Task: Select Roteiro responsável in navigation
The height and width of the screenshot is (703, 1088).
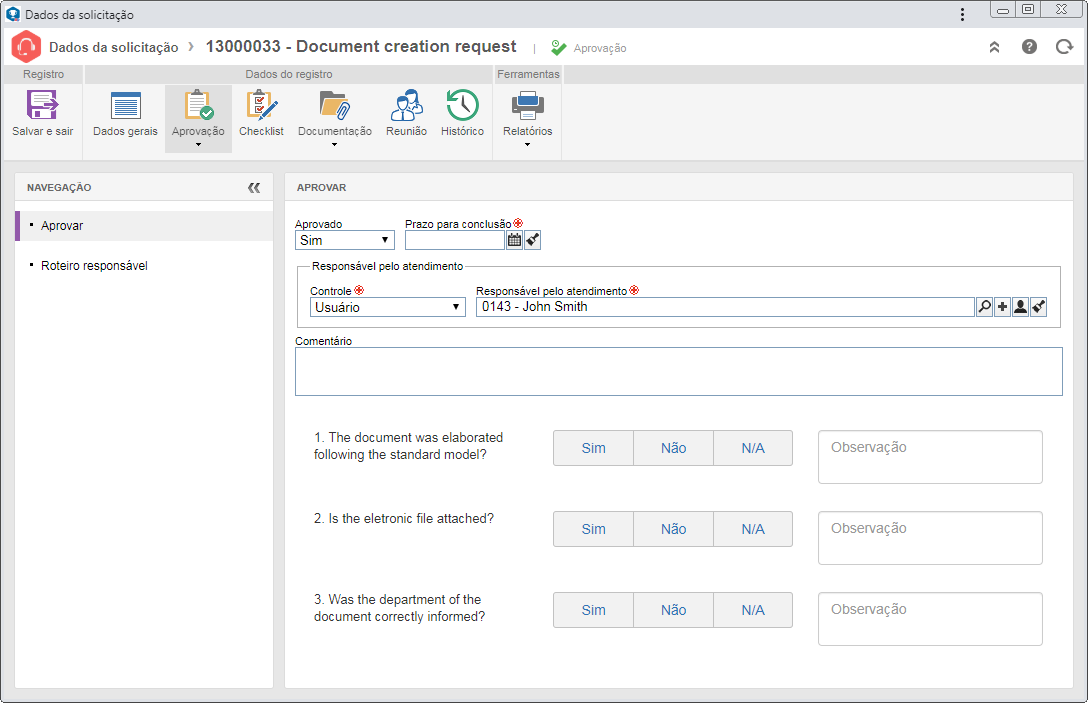Action: 94,266
